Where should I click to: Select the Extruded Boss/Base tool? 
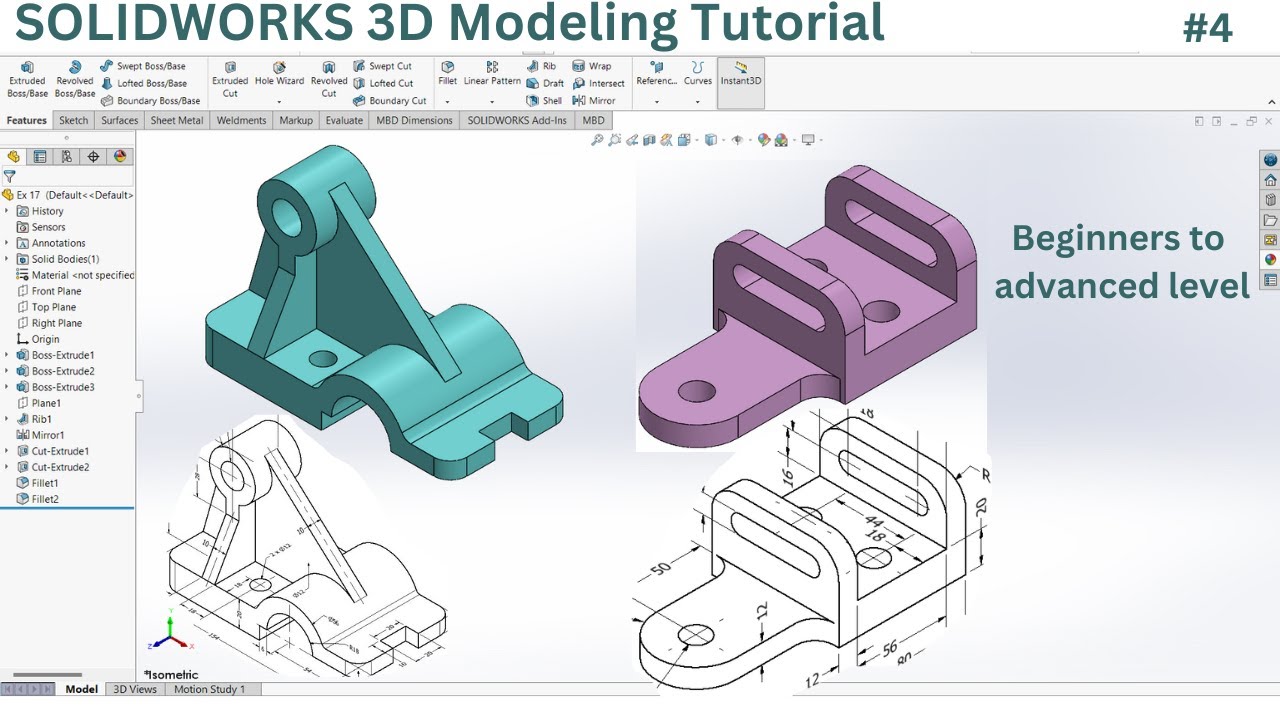tap(27, 80)
